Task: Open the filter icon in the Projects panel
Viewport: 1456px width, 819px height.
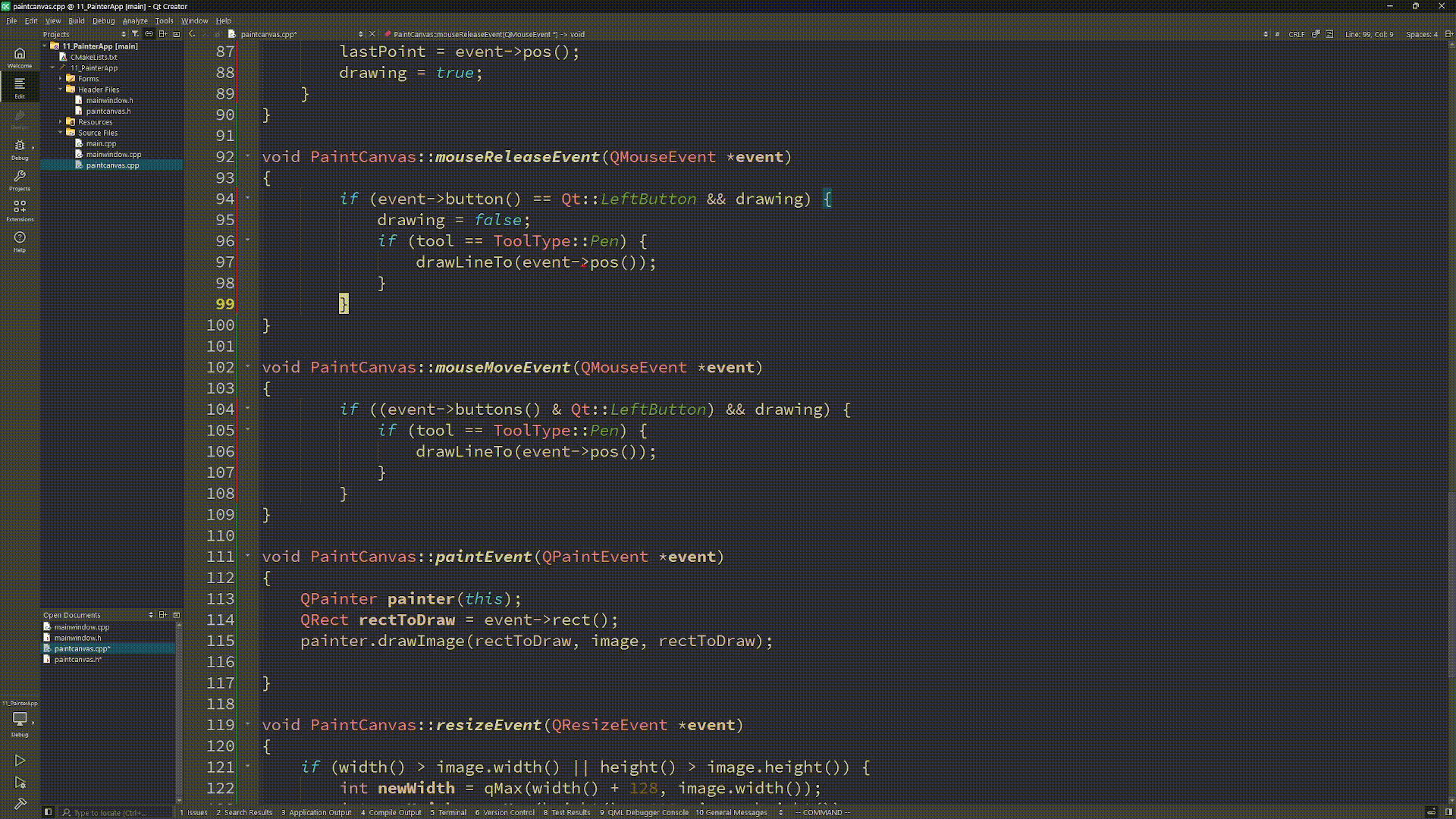Action: (x=135, y=34)
